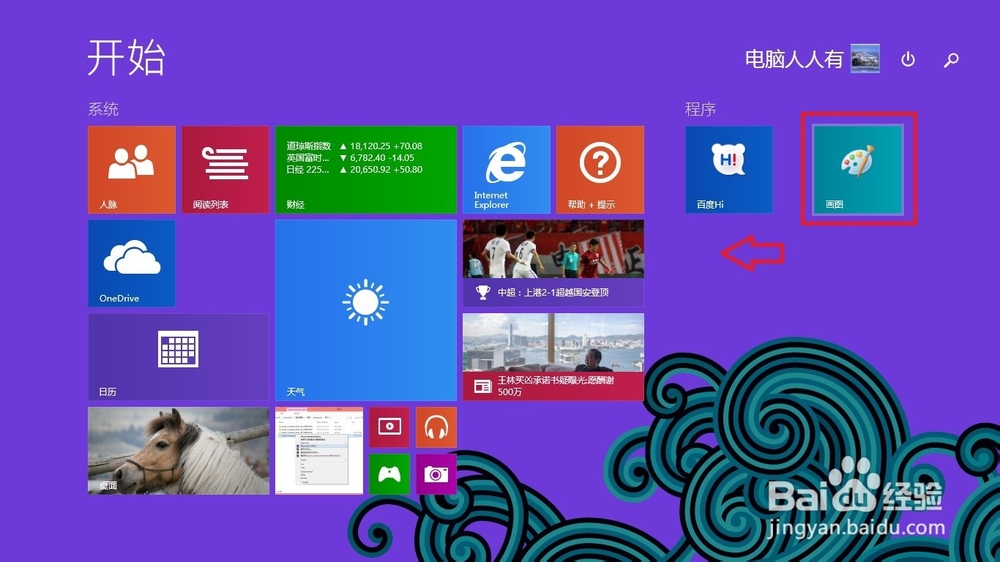Launch the 百度Hi app tile
1000x562 pixels.
pos(729,169)
